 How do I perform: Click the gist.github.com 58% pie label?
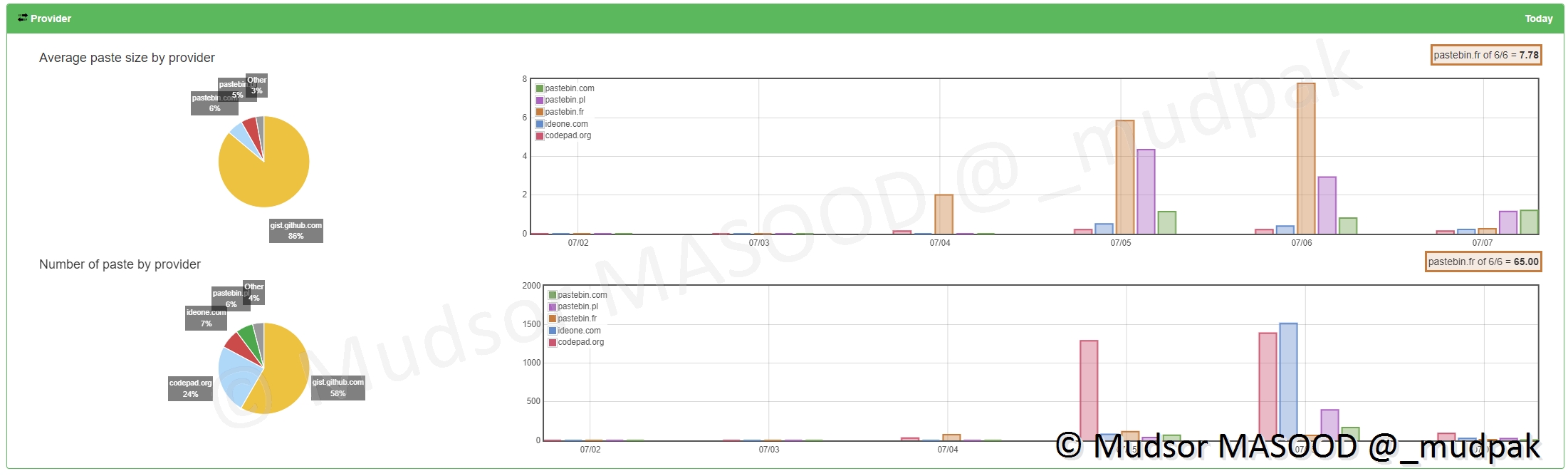pyautogui.click(x=338, y=388)
